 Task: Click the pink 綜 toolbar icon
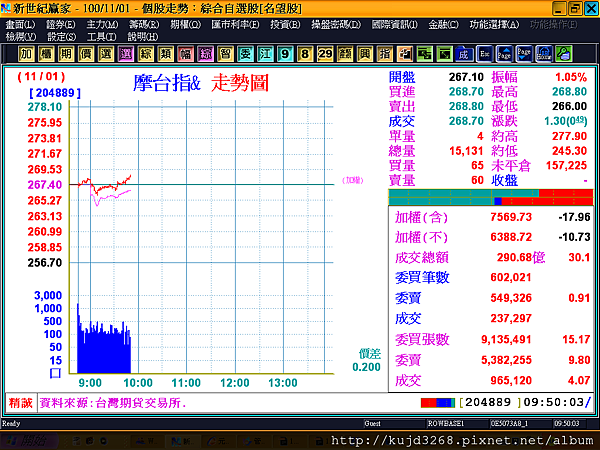click(x=205, y=54)
